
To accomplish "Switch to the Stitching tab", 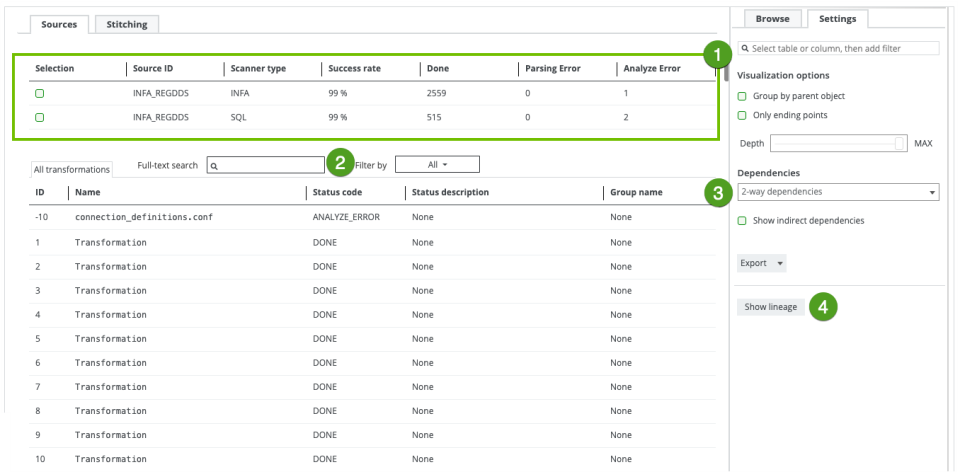I will point(127,24).
